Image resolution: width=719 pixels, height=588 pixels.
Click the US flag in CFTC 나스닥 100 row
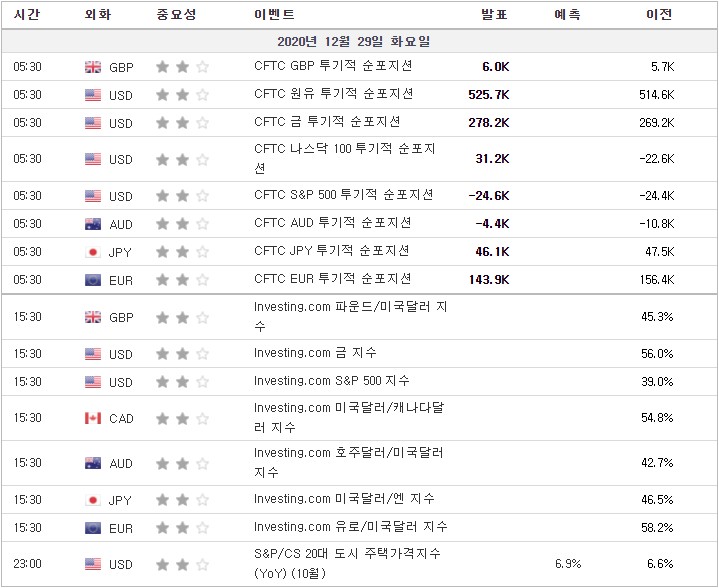point(93,159)
